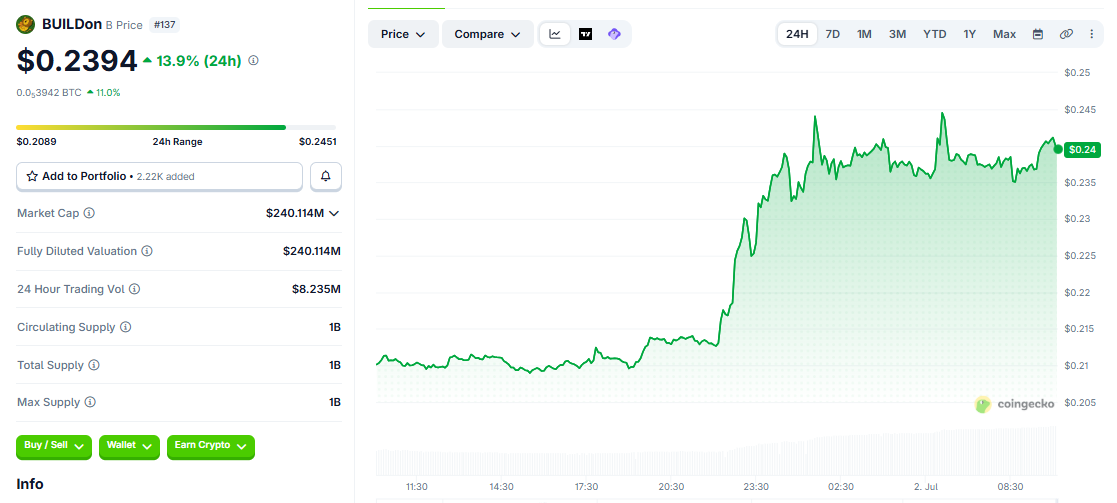The image size is (1117, 503).
Task: Click the 2.22K added text
Action: tap(165, 176)
